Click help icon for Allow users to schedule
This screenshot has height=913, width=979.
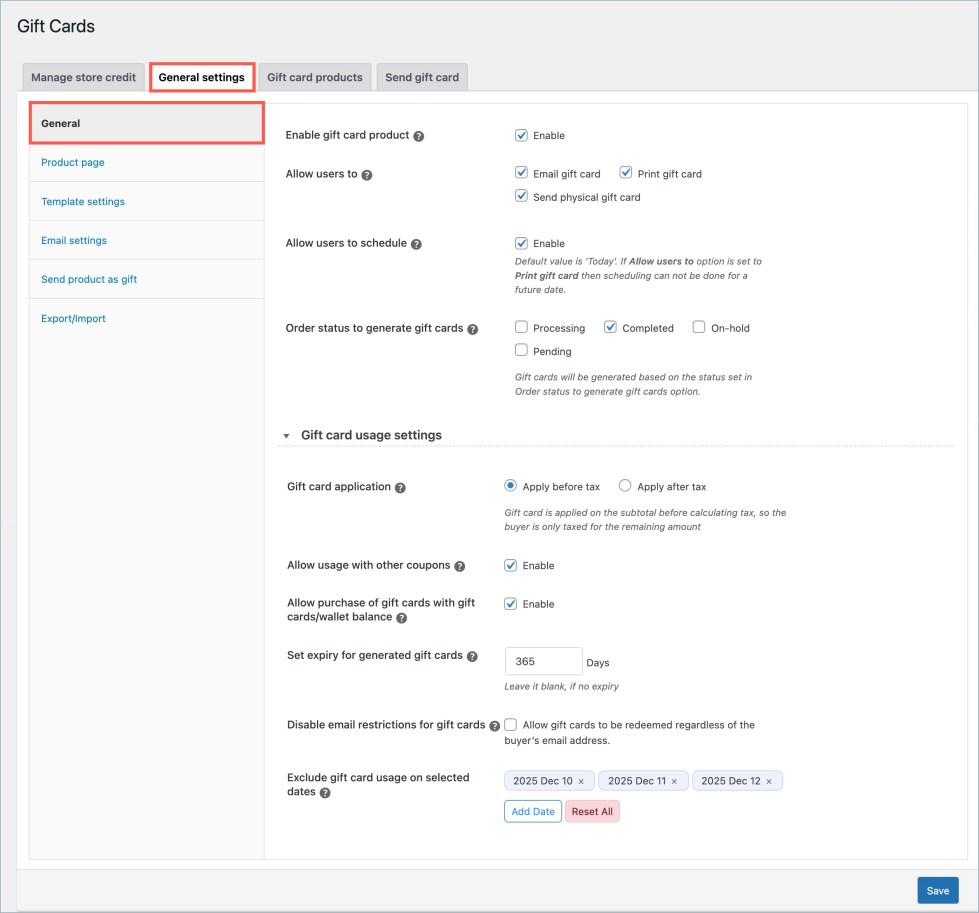[416, 244]
